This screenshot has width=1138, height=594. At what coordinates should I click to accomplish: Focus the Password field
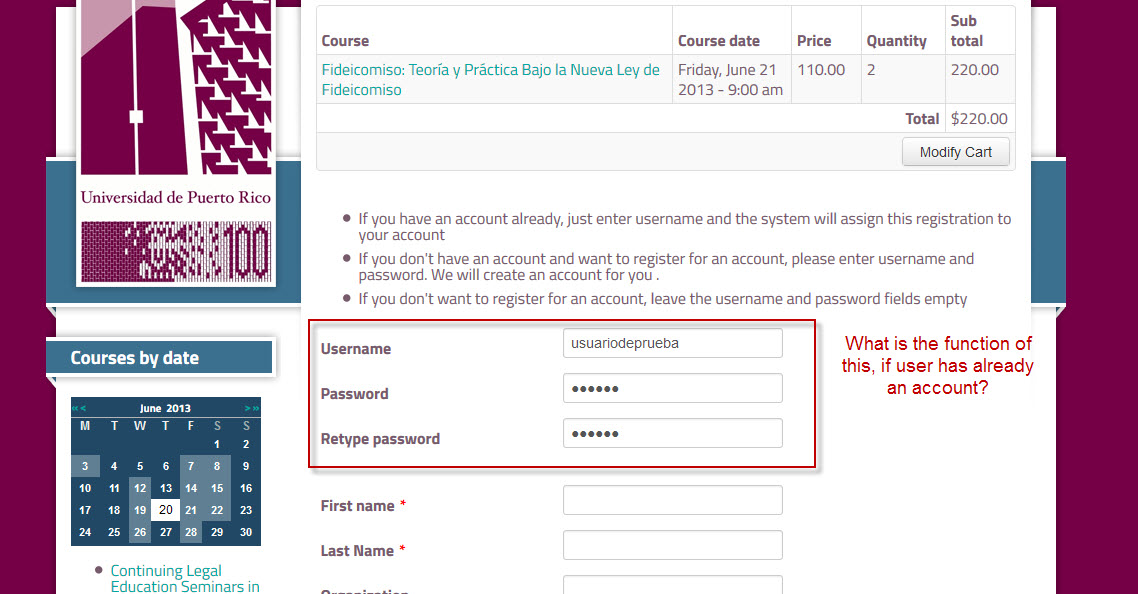(x=672, y=388)
